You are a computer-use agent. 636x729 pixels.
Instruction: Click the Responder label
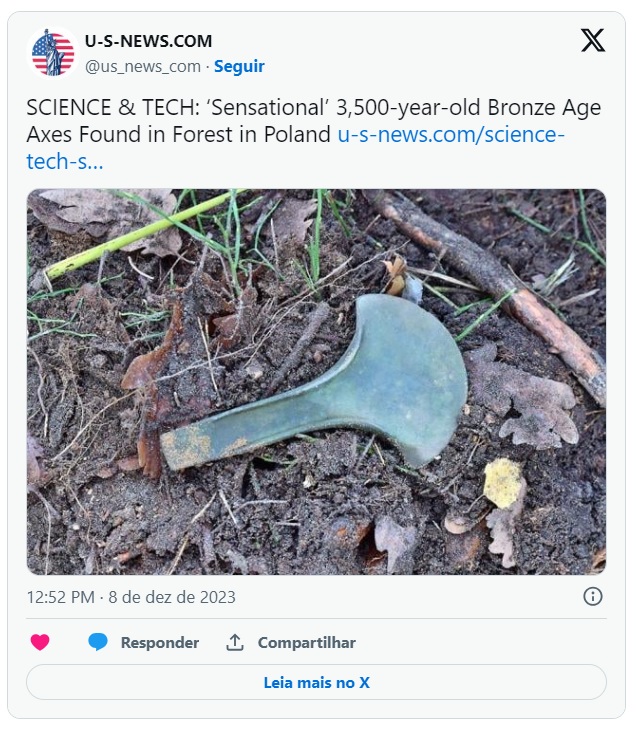coord(160,642)
